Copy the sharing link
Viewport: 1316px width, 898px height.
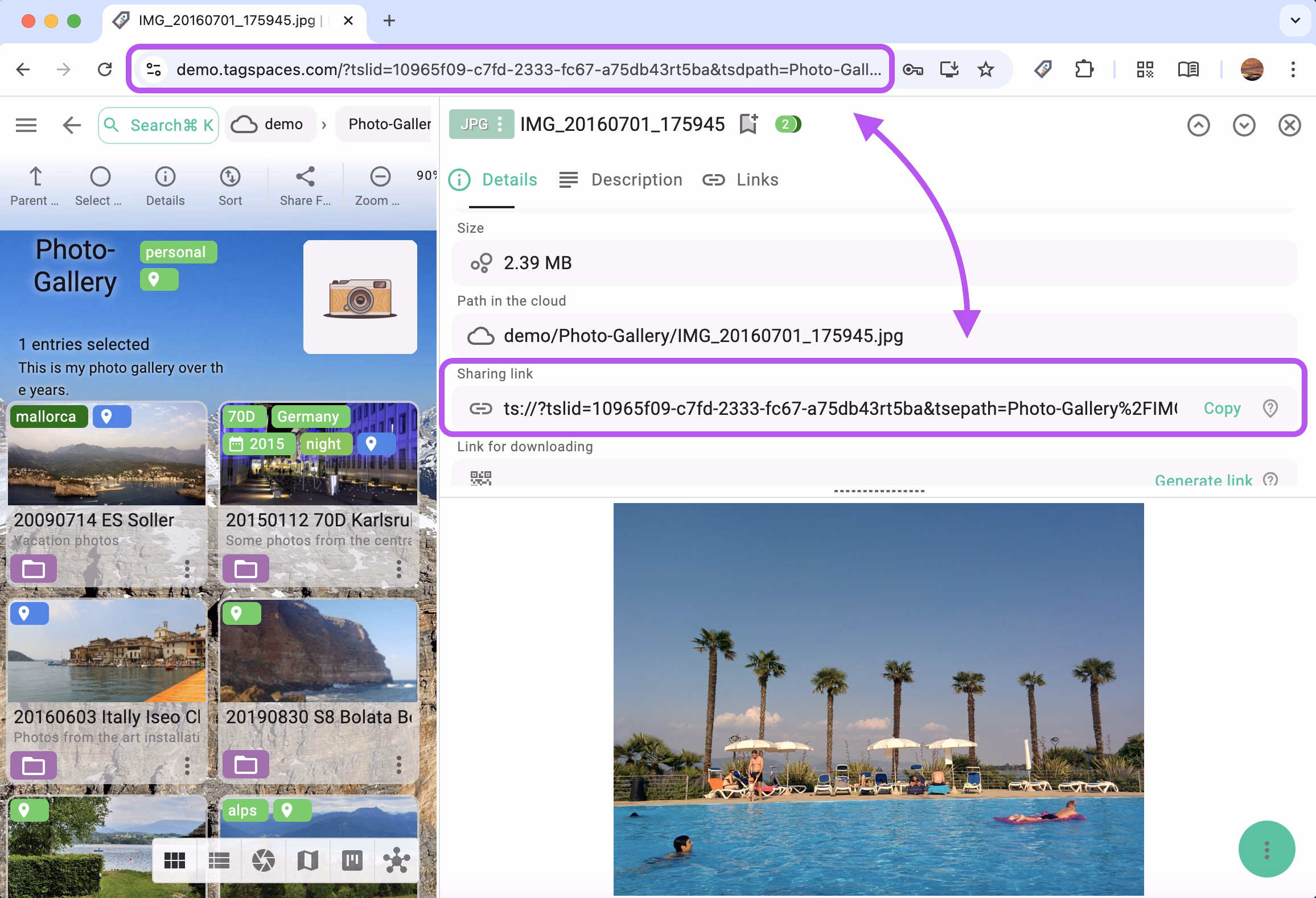1222,408
